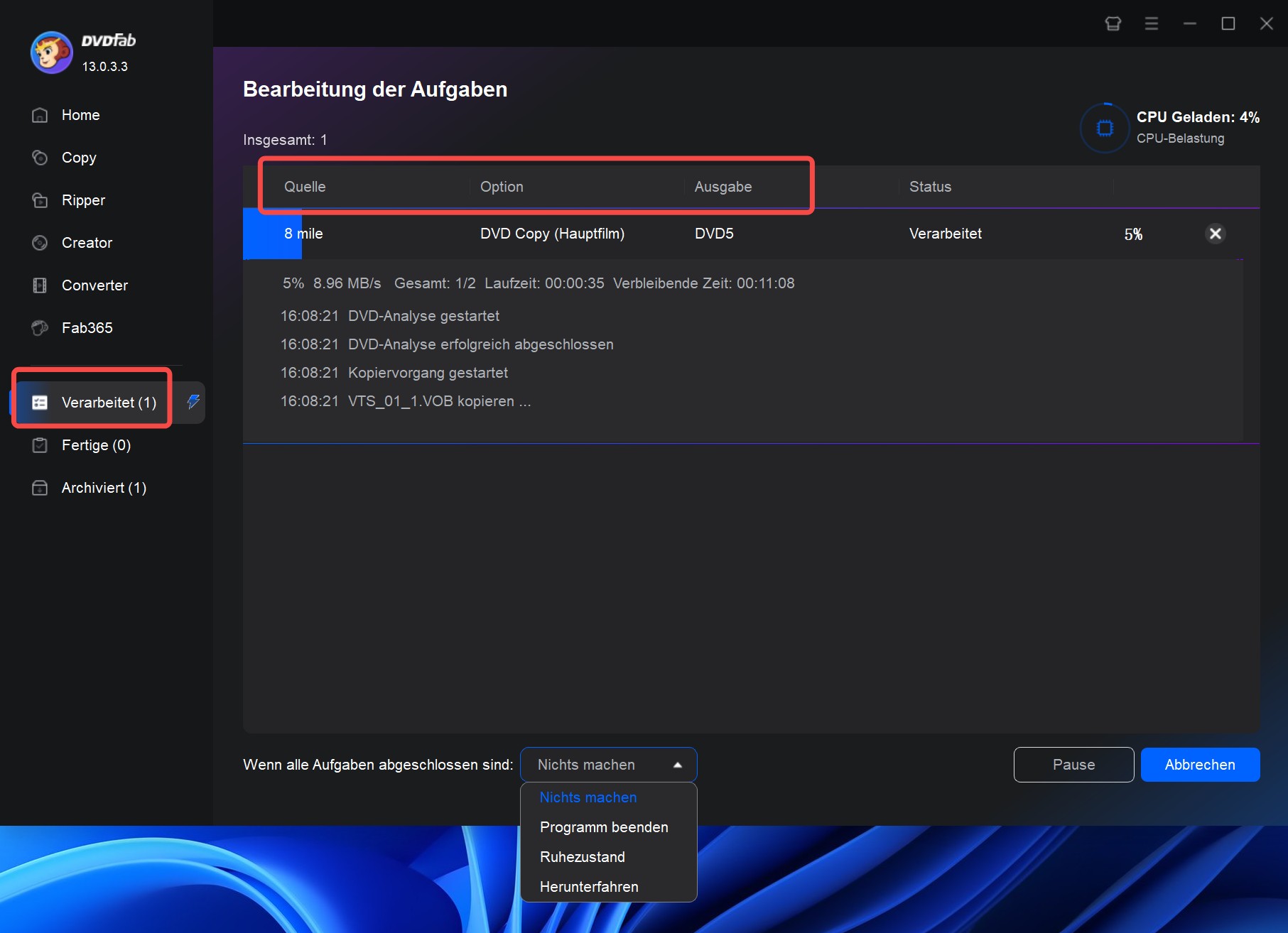Click the Ripper module icon
This screenshot has width=1288, height=933.
tap(40, 200)
